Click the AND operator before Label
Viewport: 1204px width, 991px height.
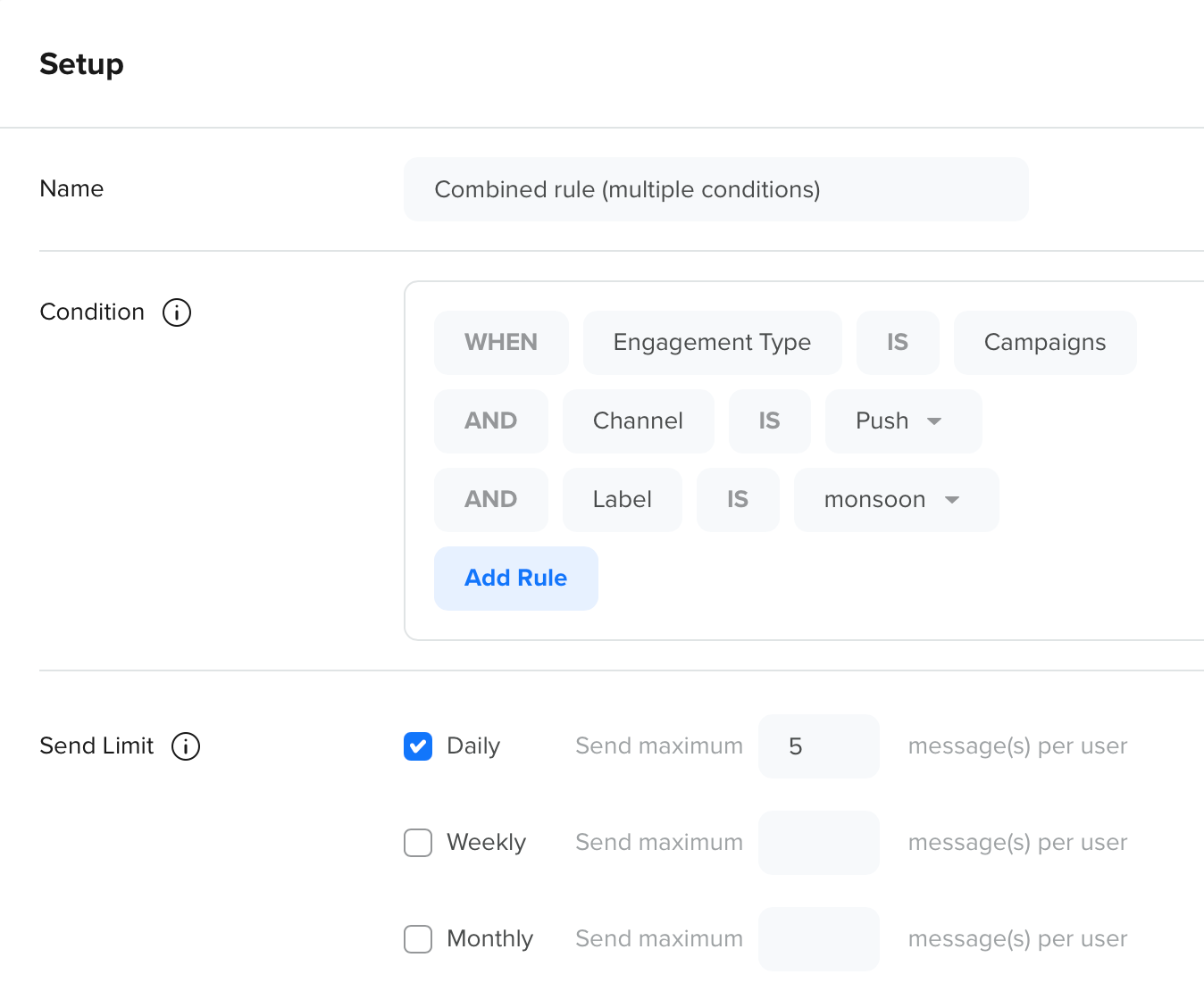[491, 500]
